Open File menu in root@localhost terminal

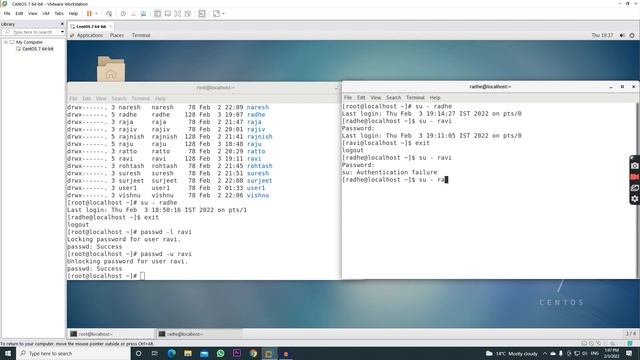coord(73,98)
